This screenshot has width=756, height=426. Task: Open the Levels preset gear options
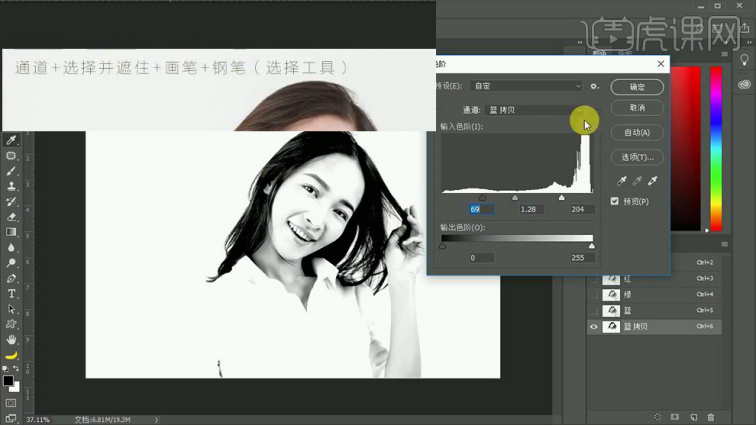click(x=594, y=86)
